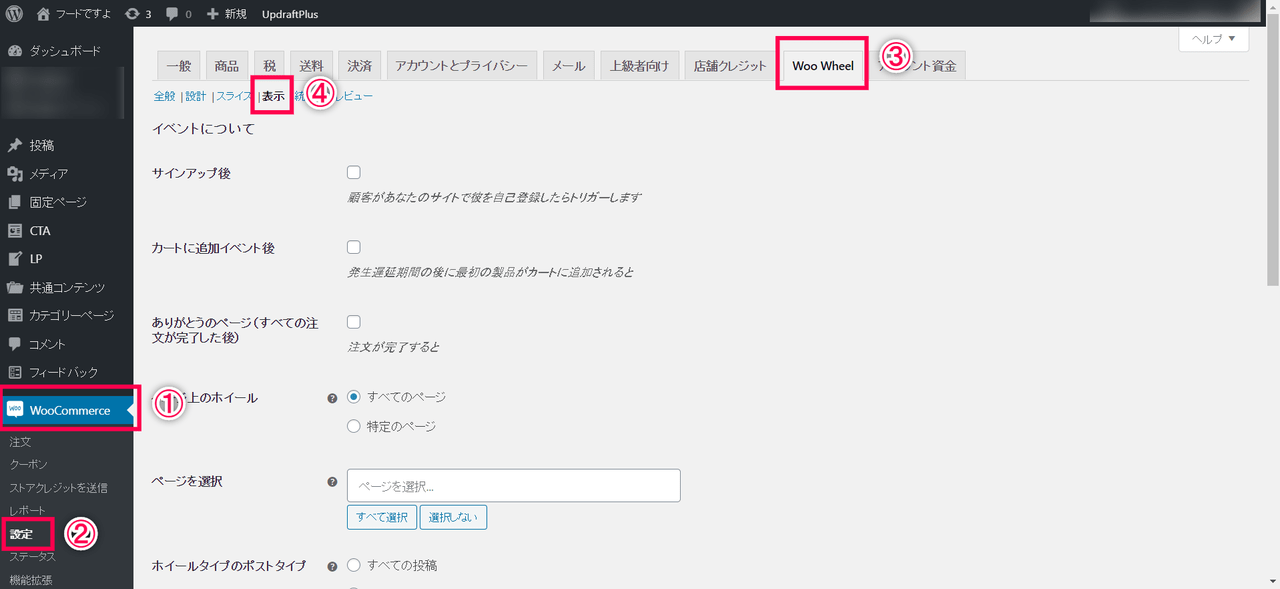Viewport: 1280px width, 589px height.
Task: Switch to the 一般 settings tab
Action: pyautogui.click(x=179, y=66)
